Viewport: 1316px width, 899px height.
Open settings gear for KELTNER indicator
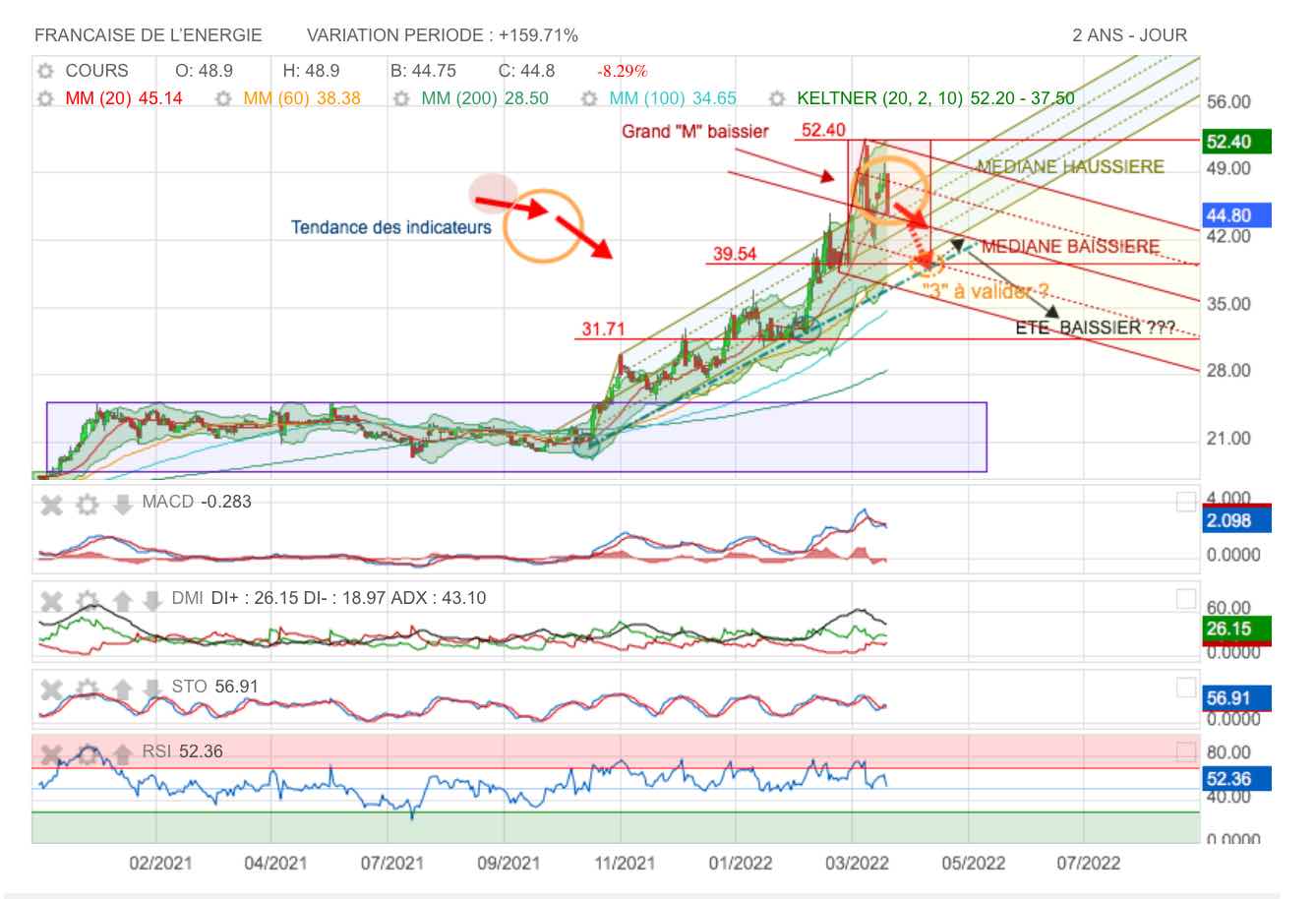[x=777, y=99]
